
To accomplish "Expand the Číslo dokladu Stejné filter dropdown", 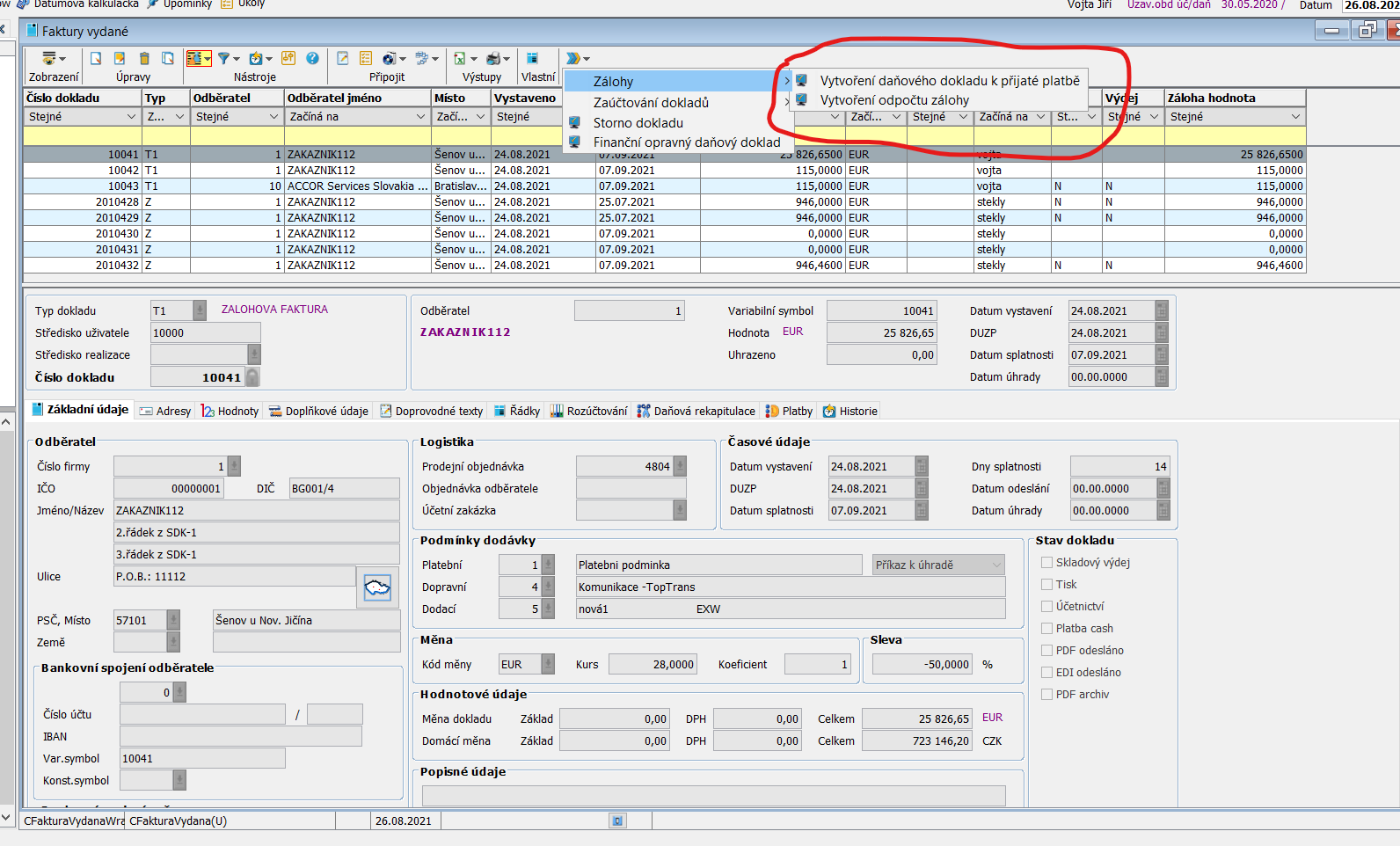I will [x=131, y=117].
